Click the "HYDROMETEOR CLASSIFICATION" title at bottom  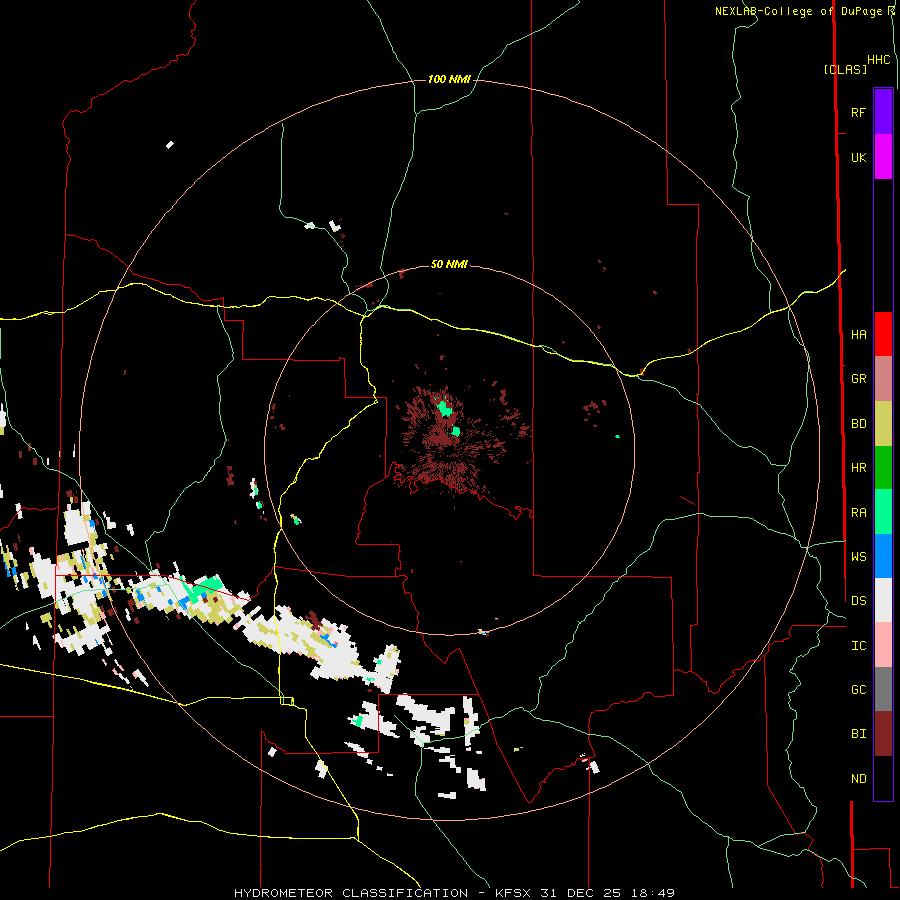tap(351, 893)
